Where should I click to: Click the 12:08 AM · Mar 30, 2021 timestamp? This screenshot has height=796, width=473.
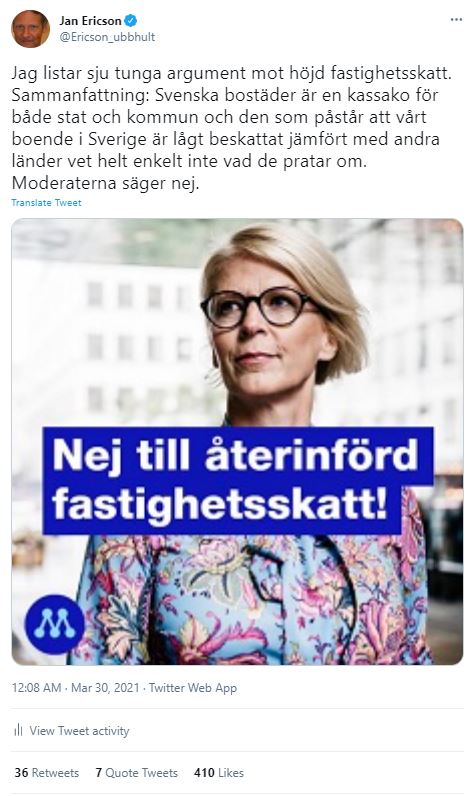pos(75,688)
